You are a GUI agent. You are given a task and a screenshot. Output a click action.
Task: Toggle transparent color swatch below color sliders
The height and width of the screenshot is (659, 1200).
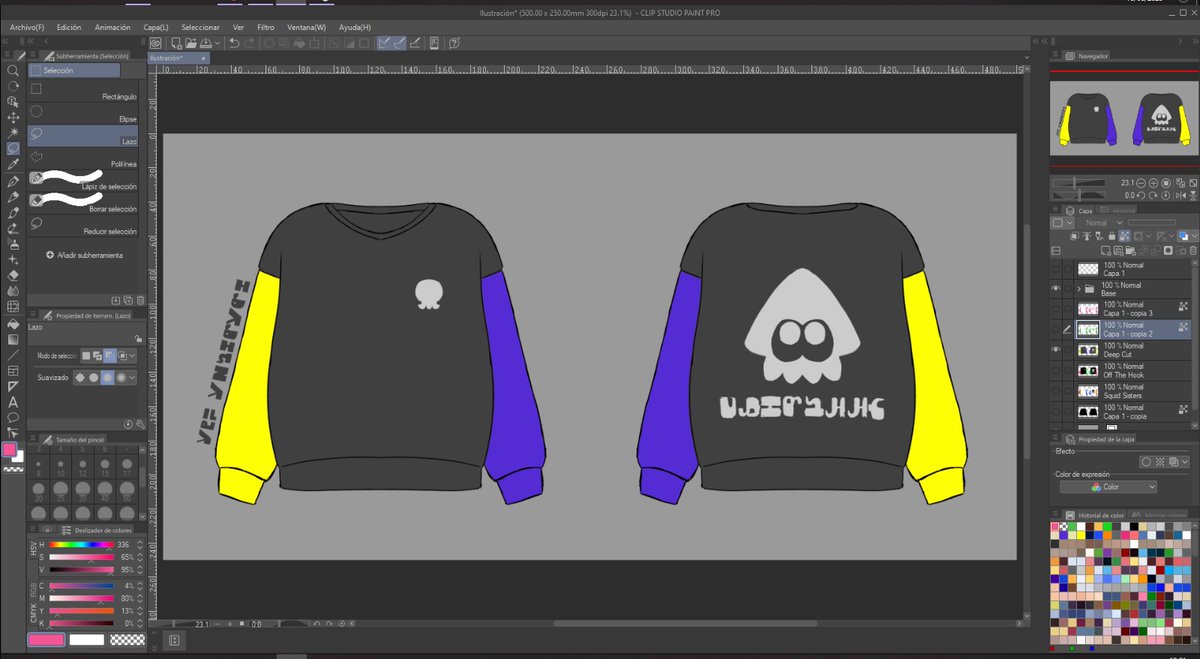[x=127, y=639]
